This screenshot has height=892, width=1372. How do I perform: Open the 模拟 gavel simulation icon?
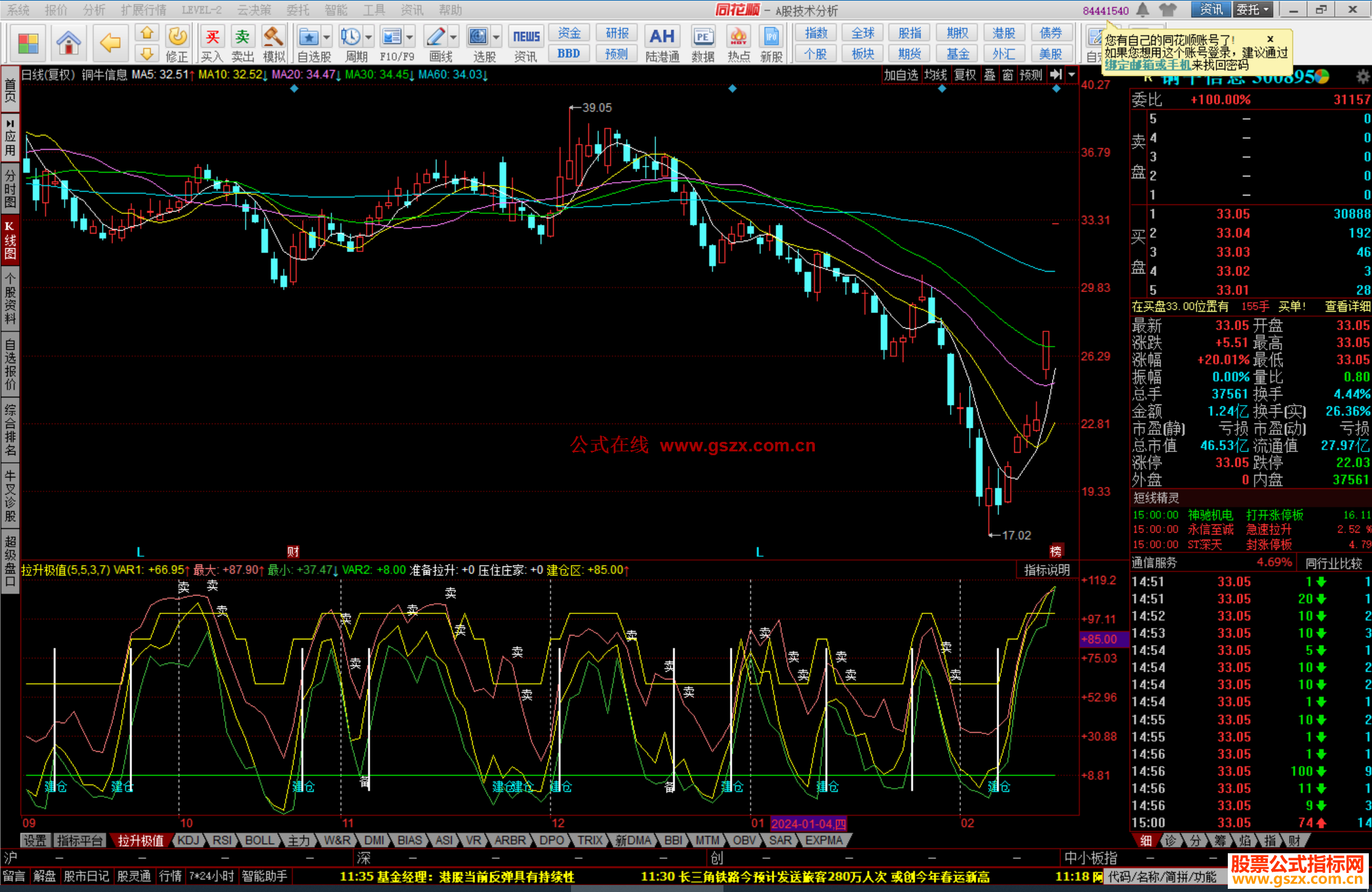(274, 38)
